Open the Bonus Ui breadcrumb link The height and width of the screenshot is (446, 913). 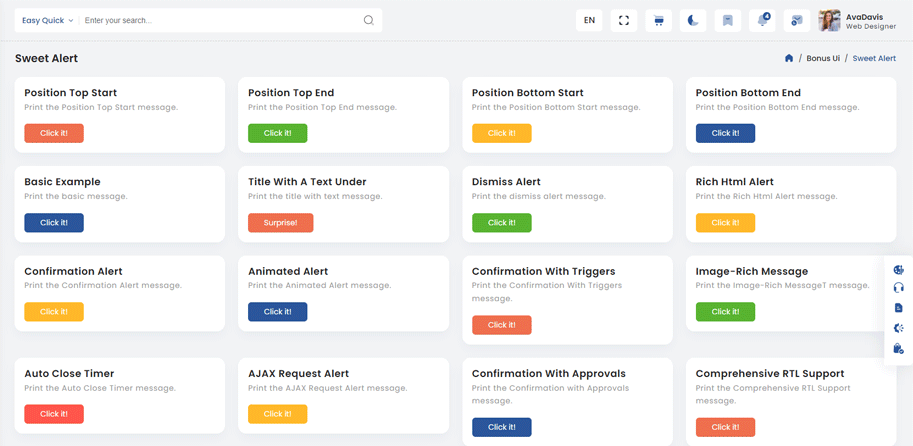pos(823,58)
